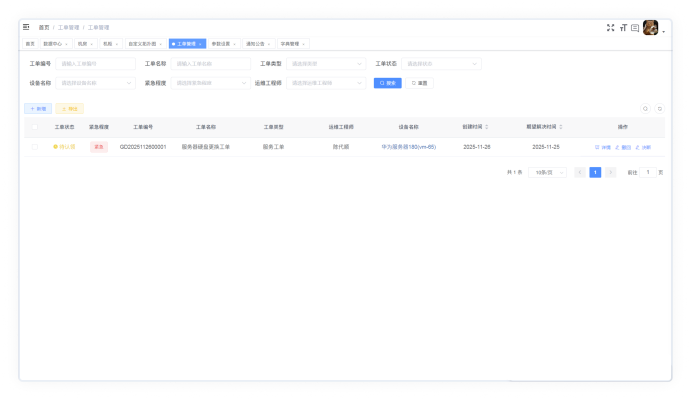The image size is (691, 400).
Task: Open the 华为服务器180(vm-65) device link
Action: coord(409,147)
